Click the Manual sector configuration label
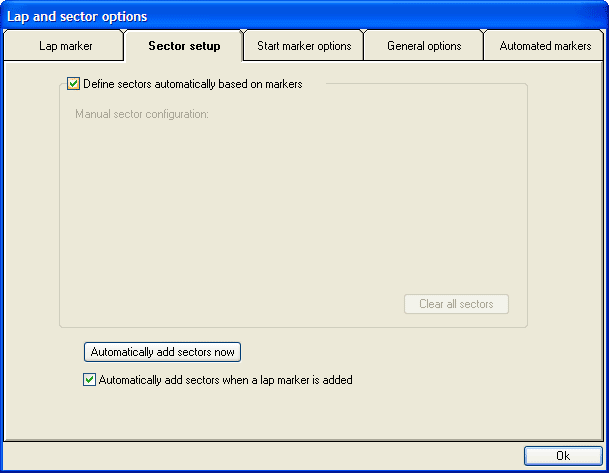Screen dimensions: 609x473 (x=141, y=114)
